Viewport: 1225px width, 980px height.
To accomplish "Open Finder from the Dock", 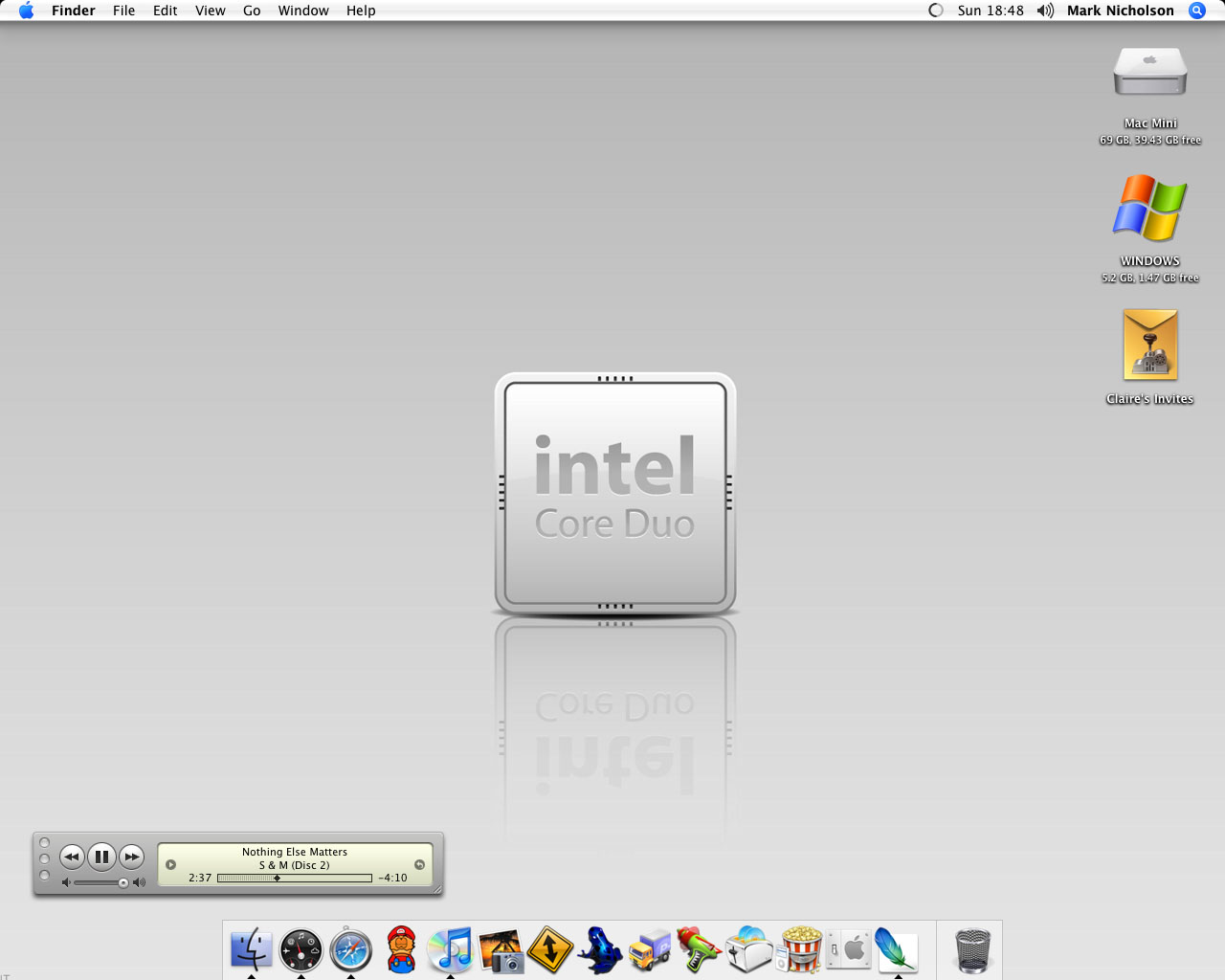I will (252, 949).
